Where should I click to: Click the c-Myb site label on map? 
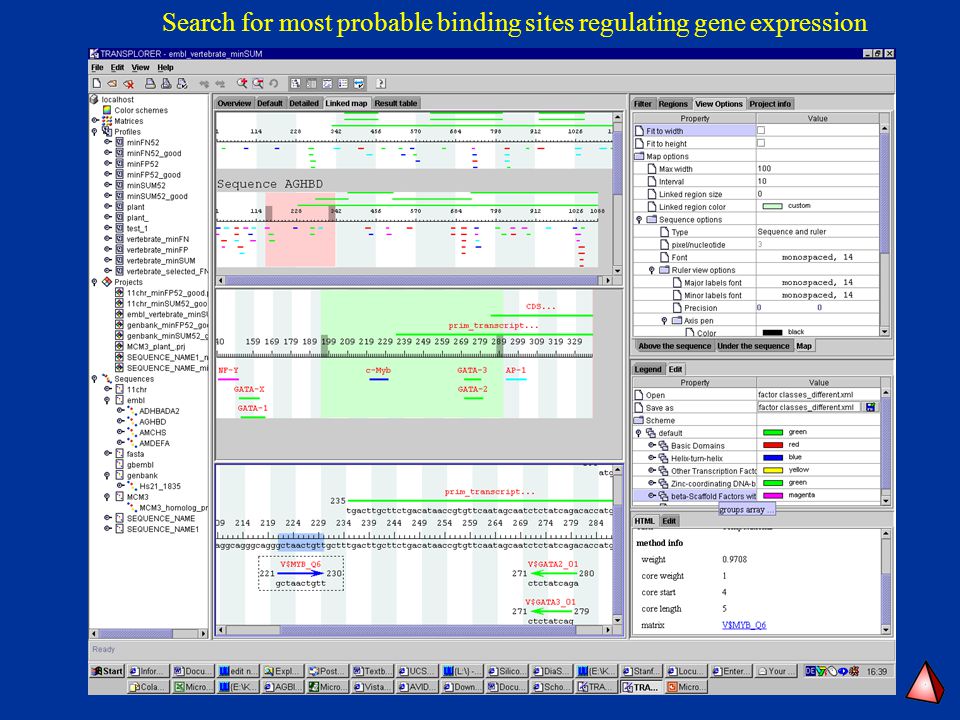coord(378,370)
